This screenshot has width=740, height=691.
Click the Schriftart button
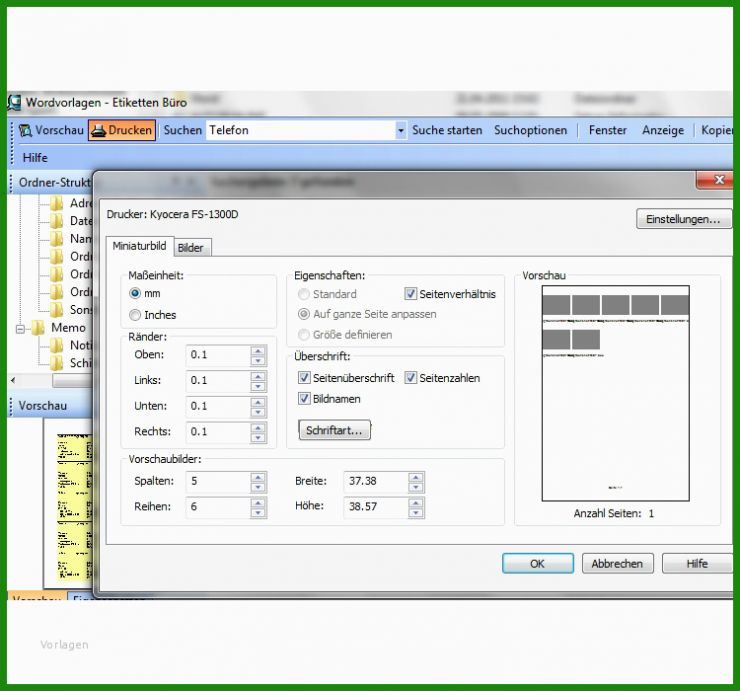335,430
